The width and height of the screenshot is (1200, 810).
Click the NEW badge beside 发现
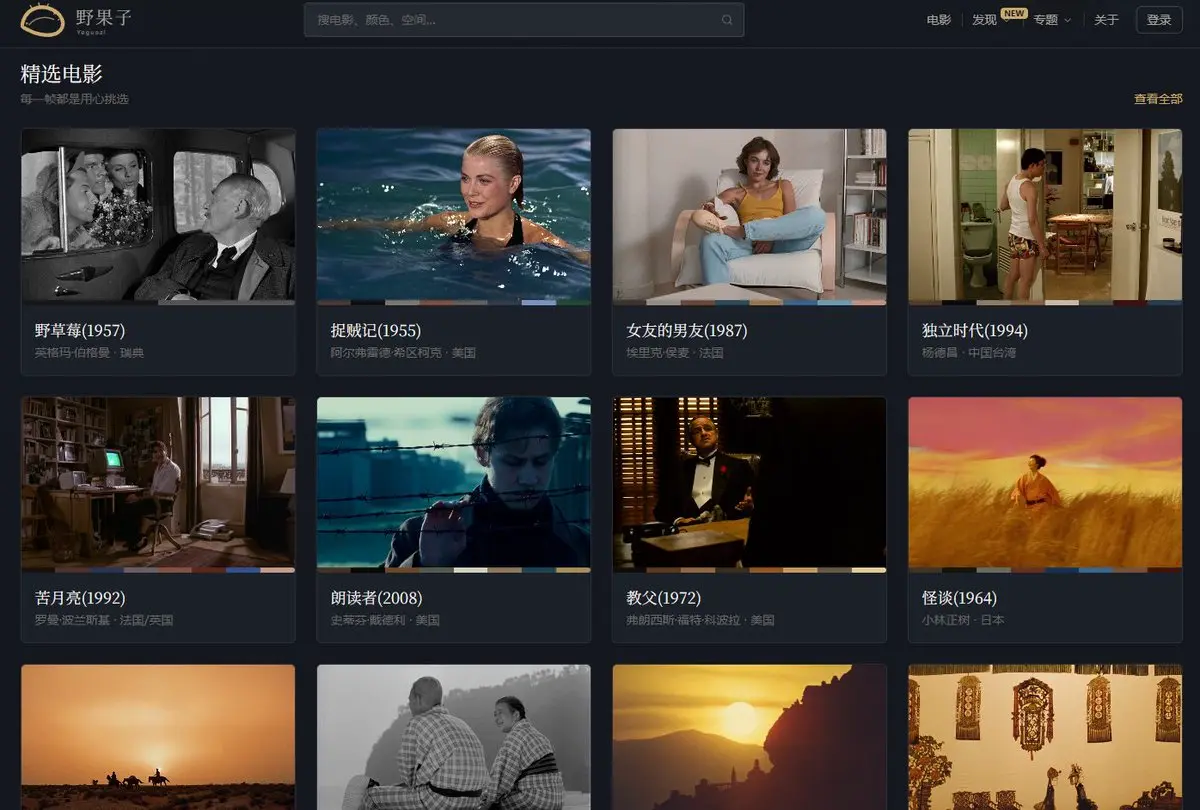1014,13
